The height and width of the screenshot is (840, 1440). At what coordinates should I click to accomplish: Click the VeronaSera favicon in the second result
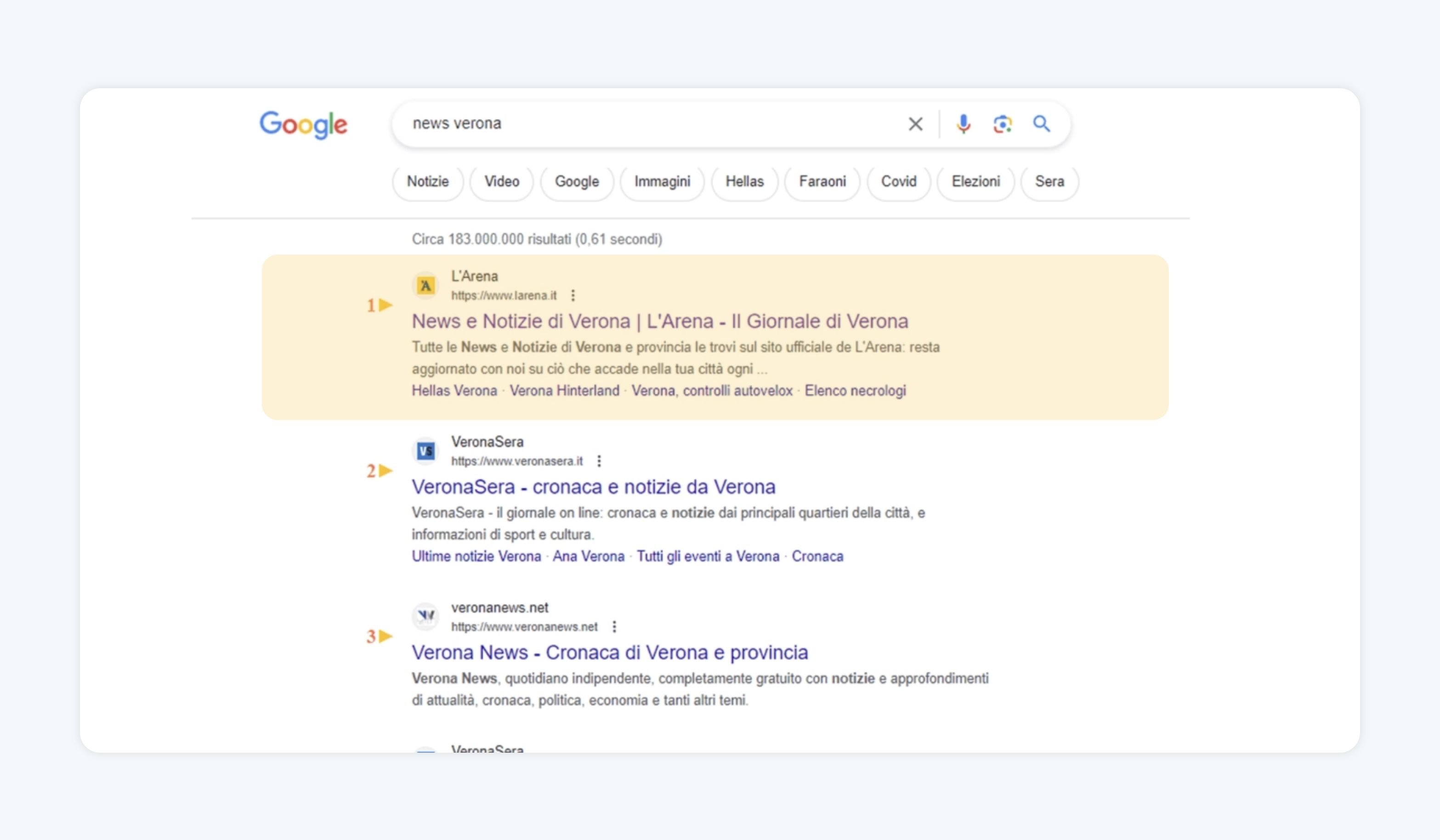click(426, 451)
